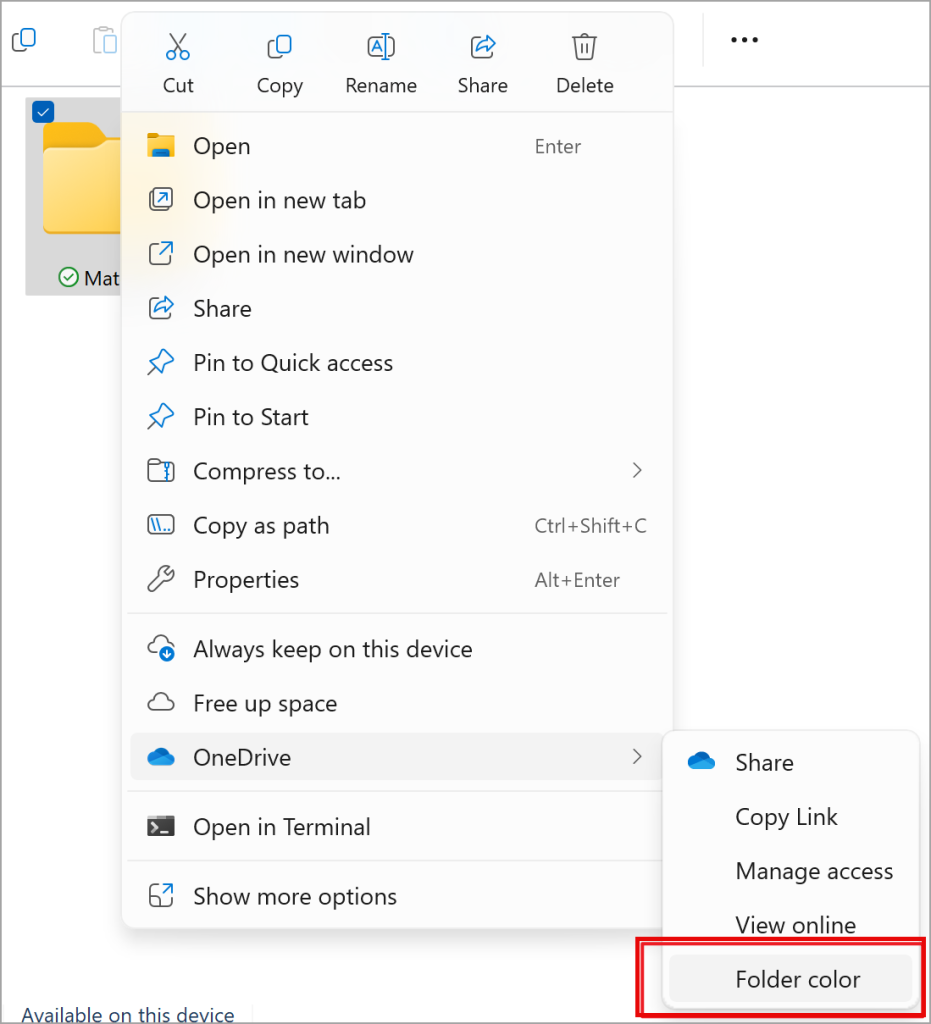Screen dimensions: 931x1024
Task: Click the Delete trash icon
Action: click(584, 46)
